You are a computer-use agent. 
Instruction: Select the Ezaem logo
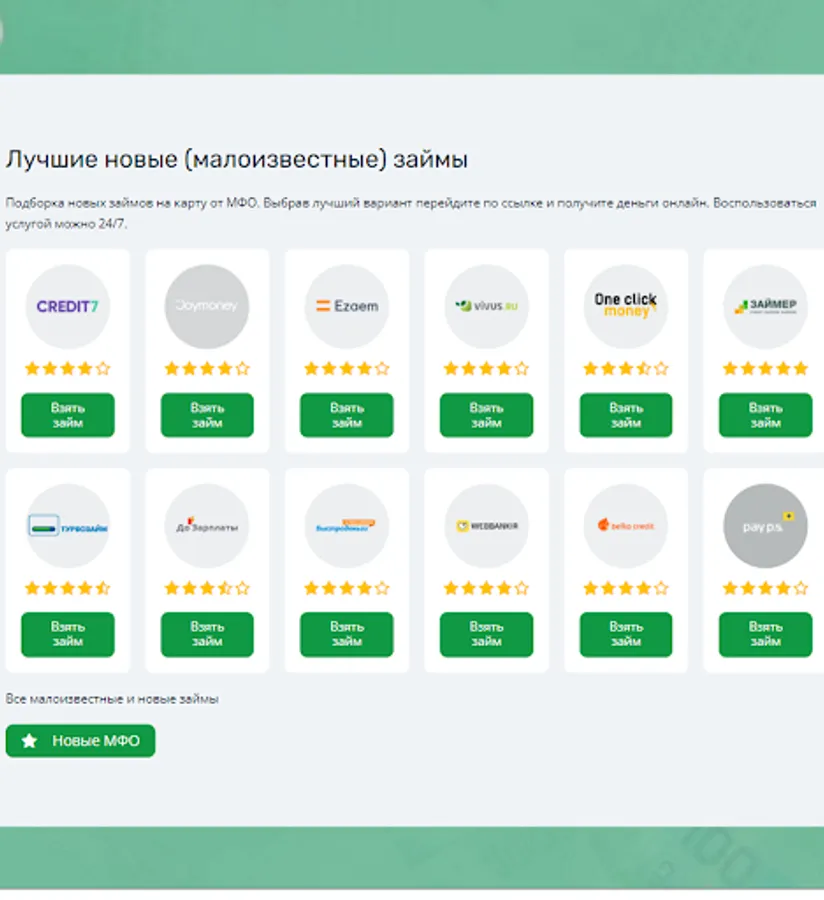(x=347, y=307)
